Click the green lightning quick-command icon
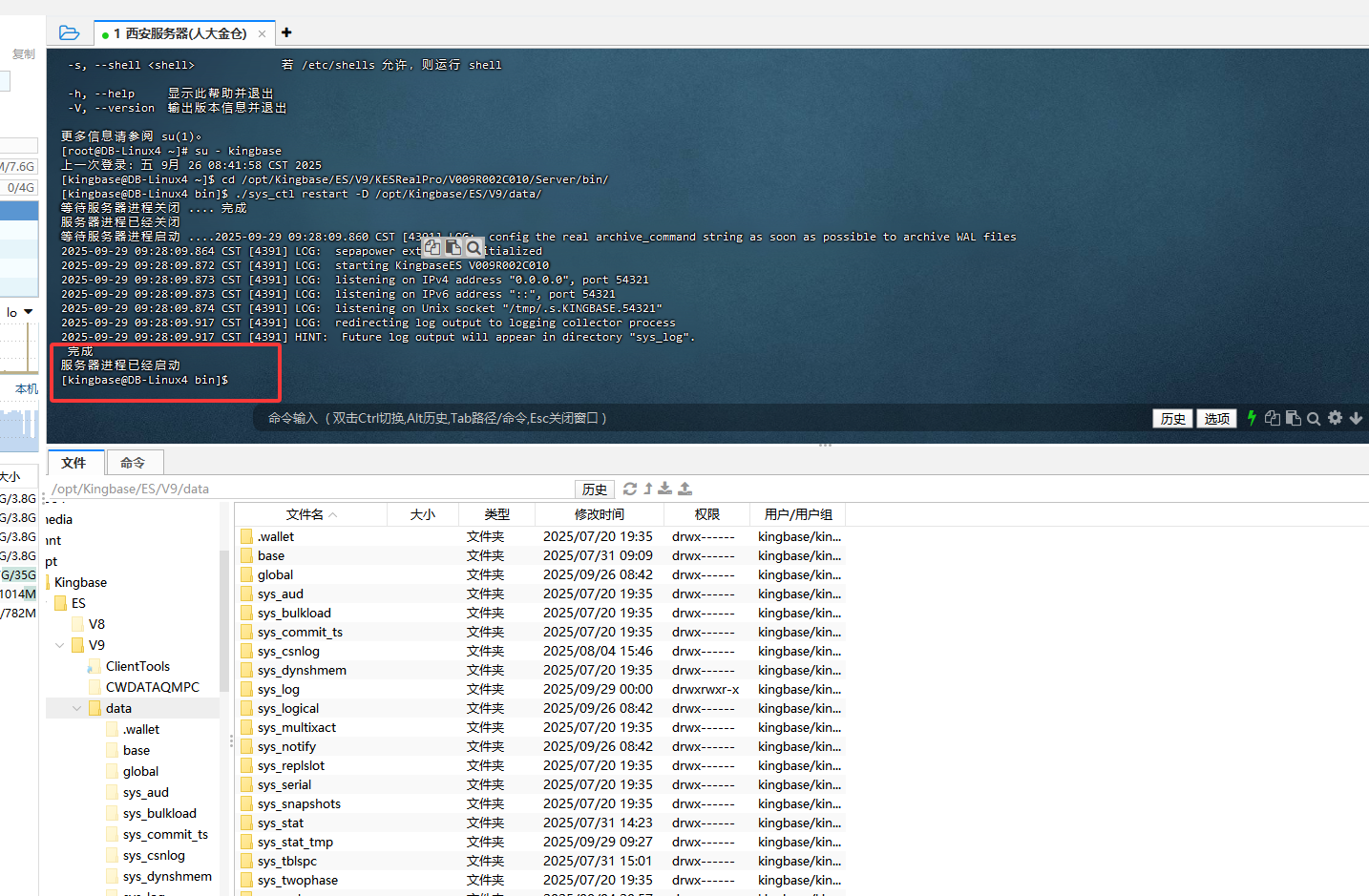Screen dimensions: 1369x896 pos(1252,418)
